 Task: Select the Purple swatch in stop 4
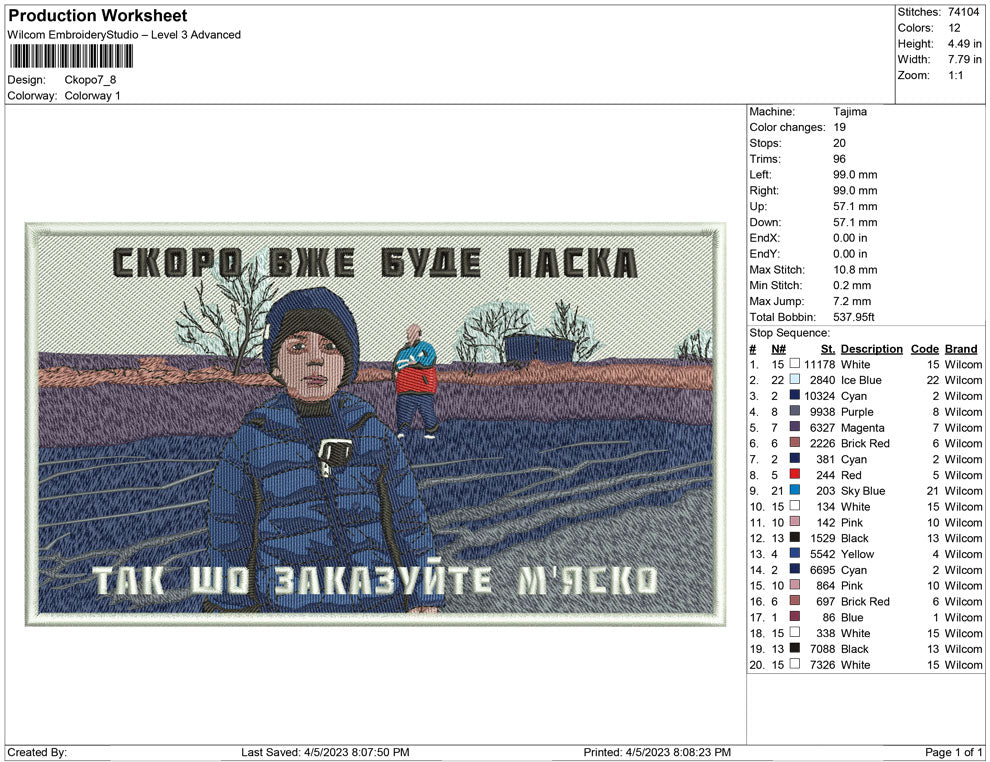pyautogui.click(x=795, y=411)
